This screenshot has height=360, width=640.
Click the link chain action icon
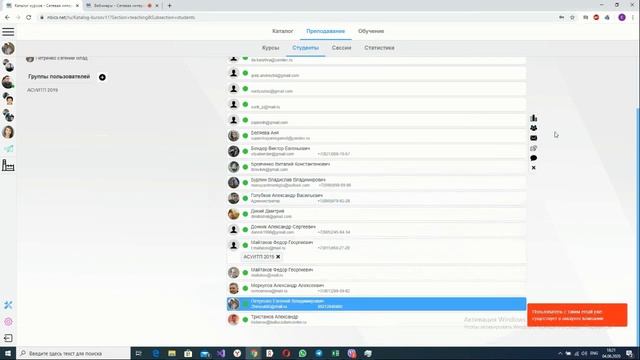tap(533, 148)
